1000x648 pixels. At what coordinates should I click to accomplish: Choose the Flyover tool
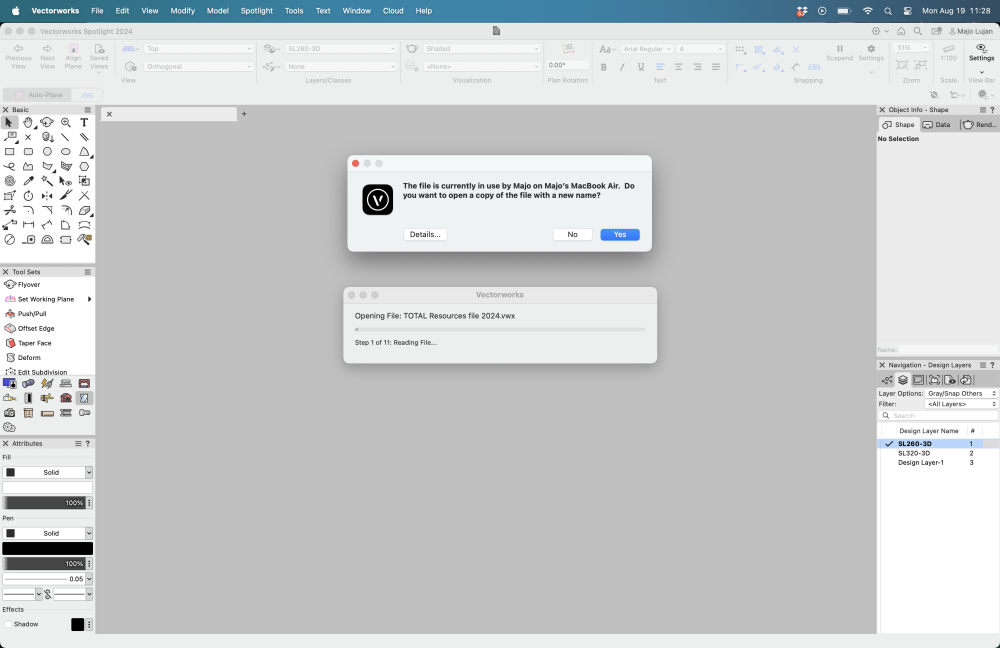pyautogui.click(x=28, y=284)
